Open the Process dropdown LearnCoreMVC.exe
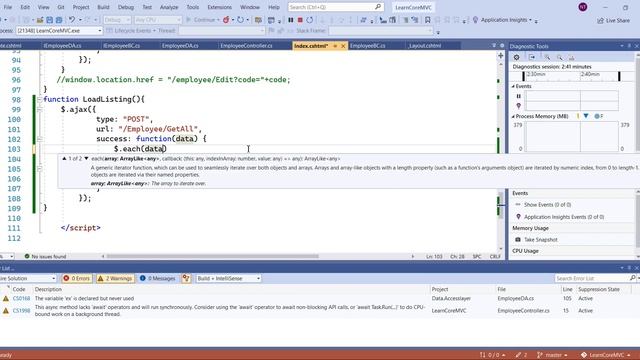 point(59,31)
